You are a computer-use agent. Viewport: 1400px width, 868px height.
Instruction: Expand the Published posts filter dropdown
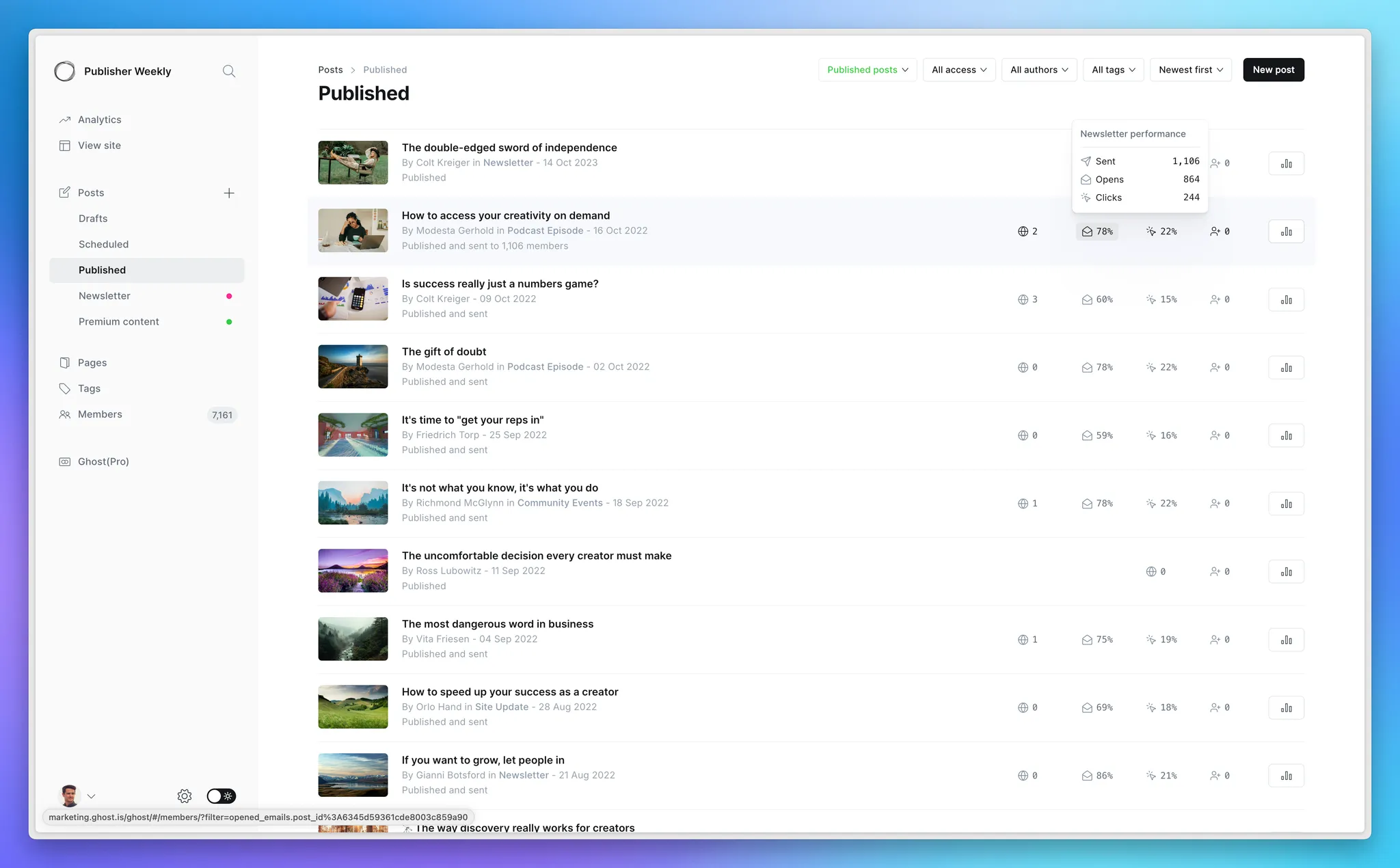click(x=867, y=70)
